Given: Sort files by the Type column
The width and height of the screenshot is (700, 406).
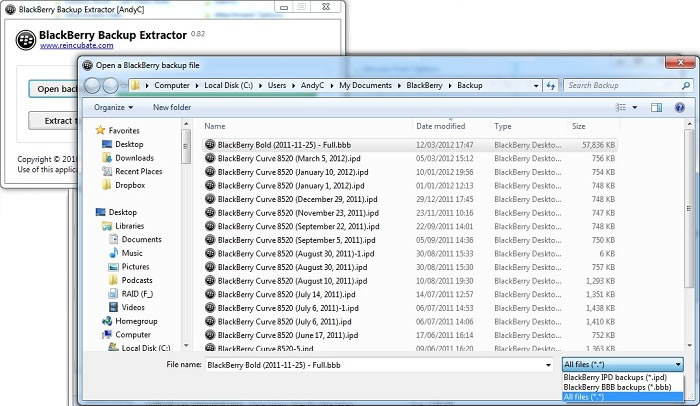Looking at the screenshot, I should coord(503,126).
